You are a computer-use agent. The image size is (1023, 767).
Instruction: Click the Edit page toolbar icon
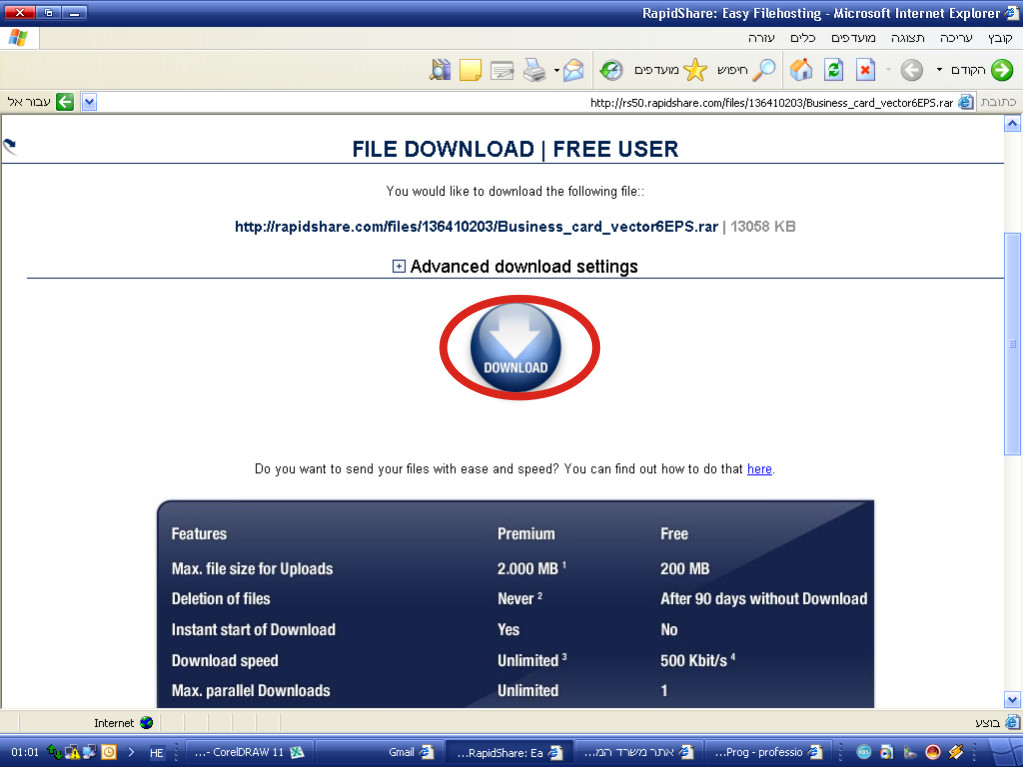[502, 70]
